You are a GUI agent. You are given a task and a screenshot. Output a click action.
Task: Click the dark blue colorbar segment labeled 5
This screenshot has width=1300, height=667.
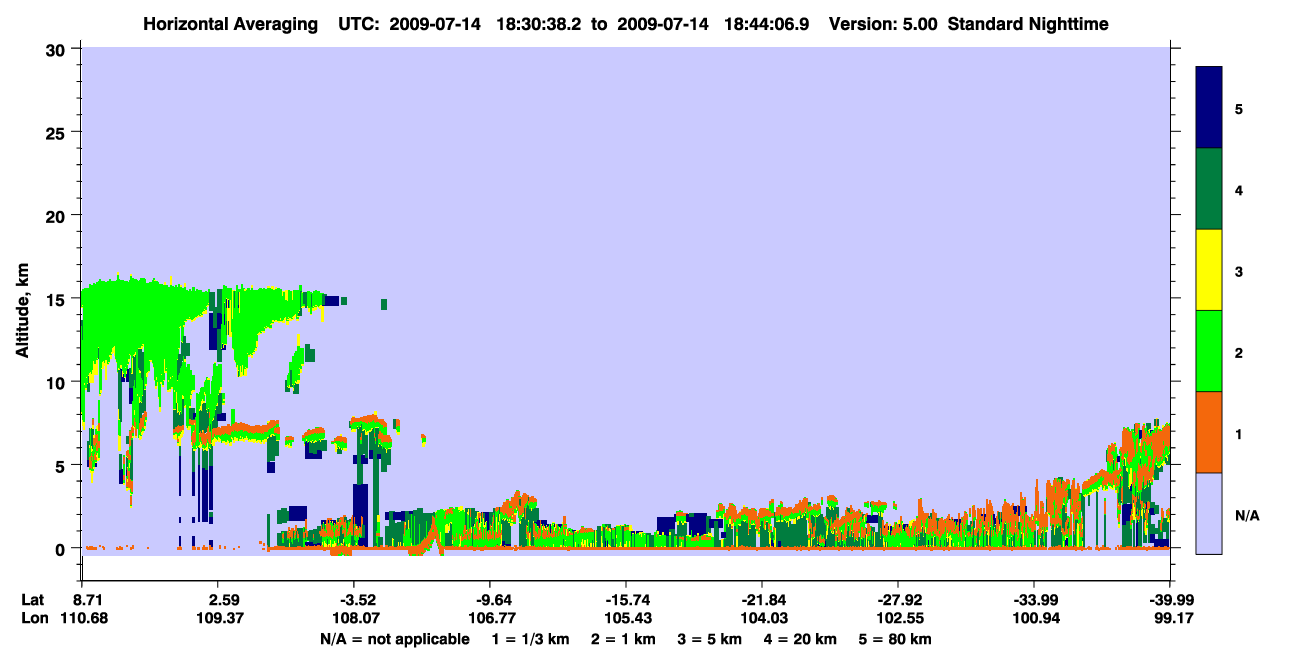pyautogui.click(x=1209, y=108)
